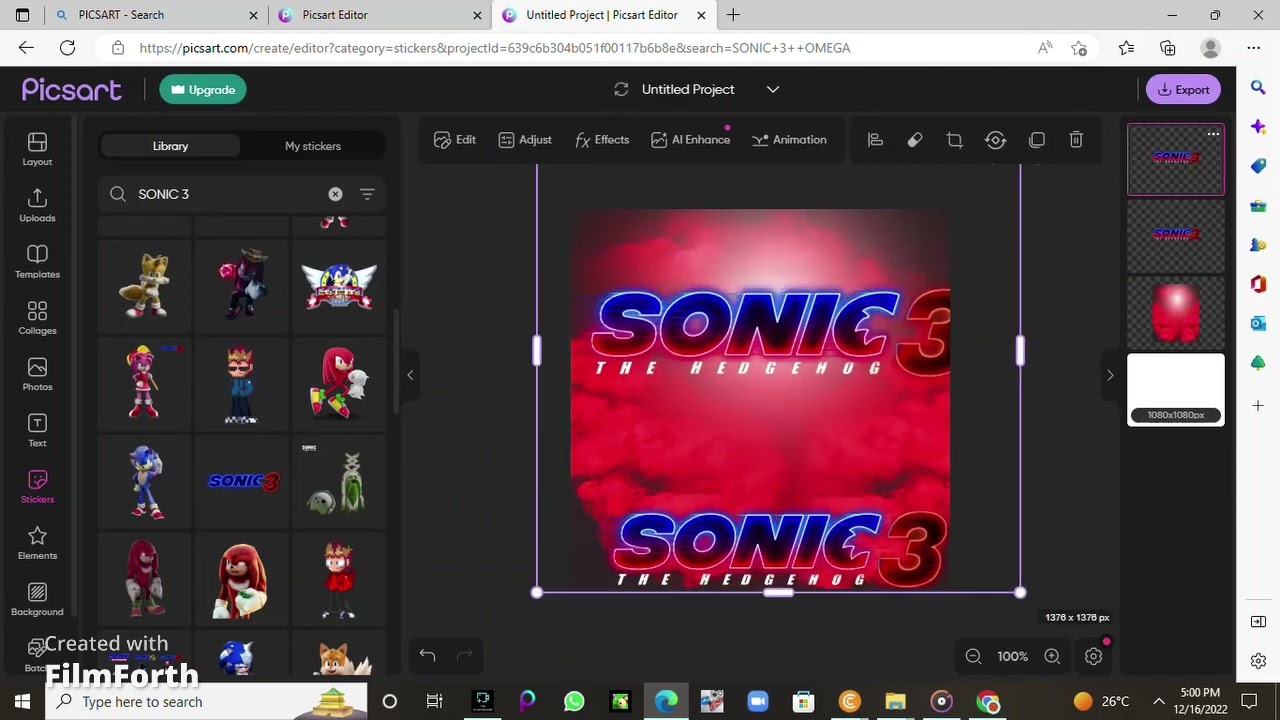1280x720 pixels.
Task: Apply AI Enhance to the sticker
Action: [690, 140]
